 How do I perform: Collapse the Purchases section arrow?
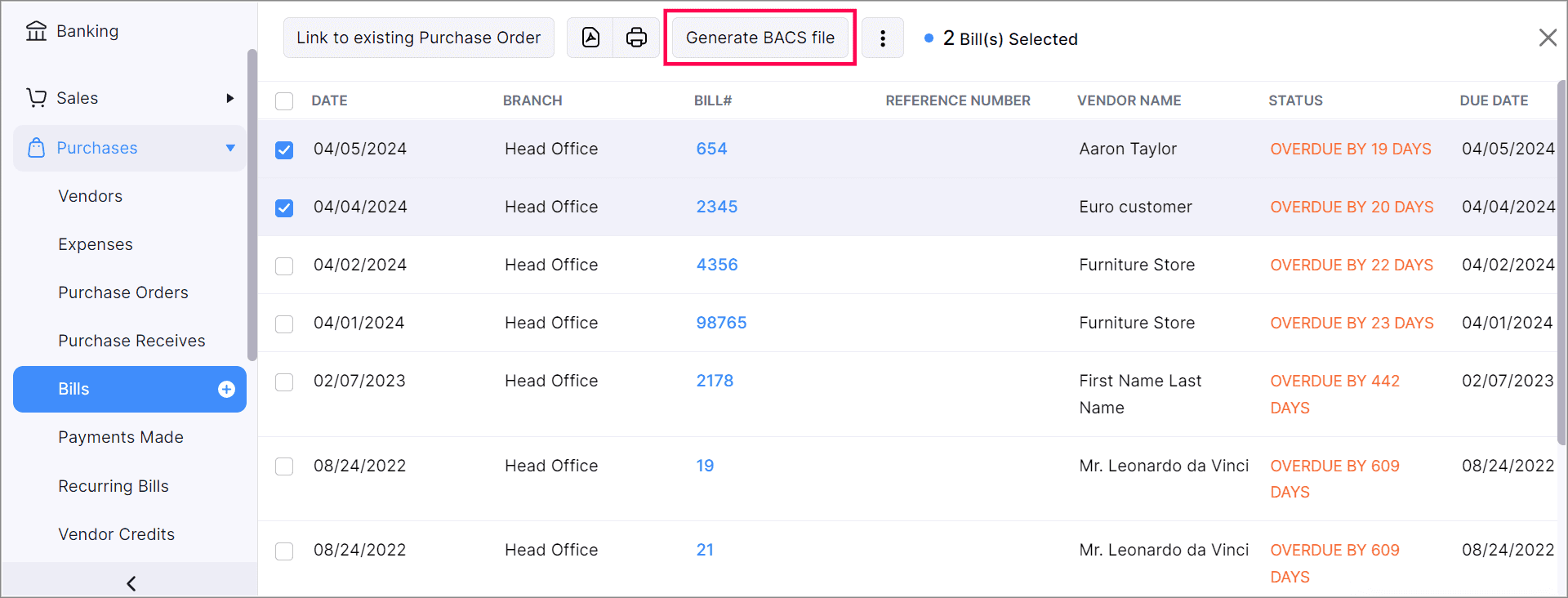230,148
